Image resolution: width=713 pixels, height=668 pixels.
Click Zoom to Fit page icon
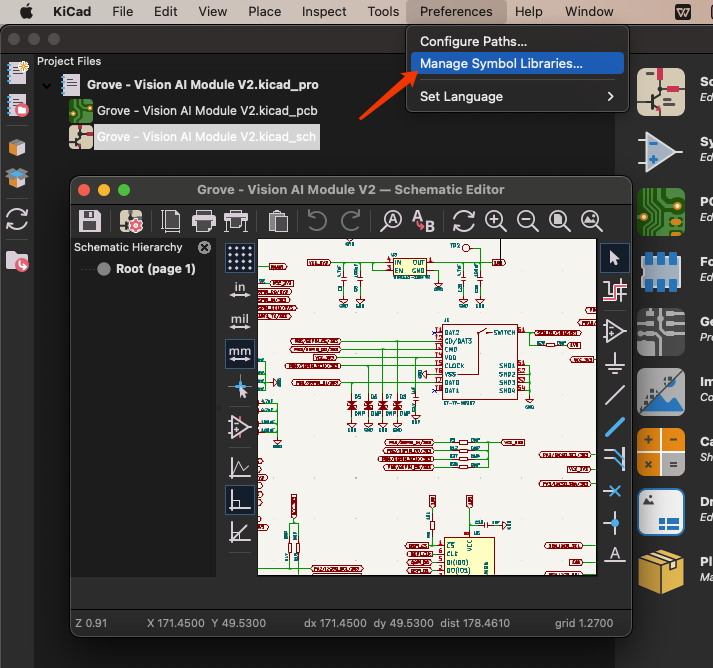559,221
